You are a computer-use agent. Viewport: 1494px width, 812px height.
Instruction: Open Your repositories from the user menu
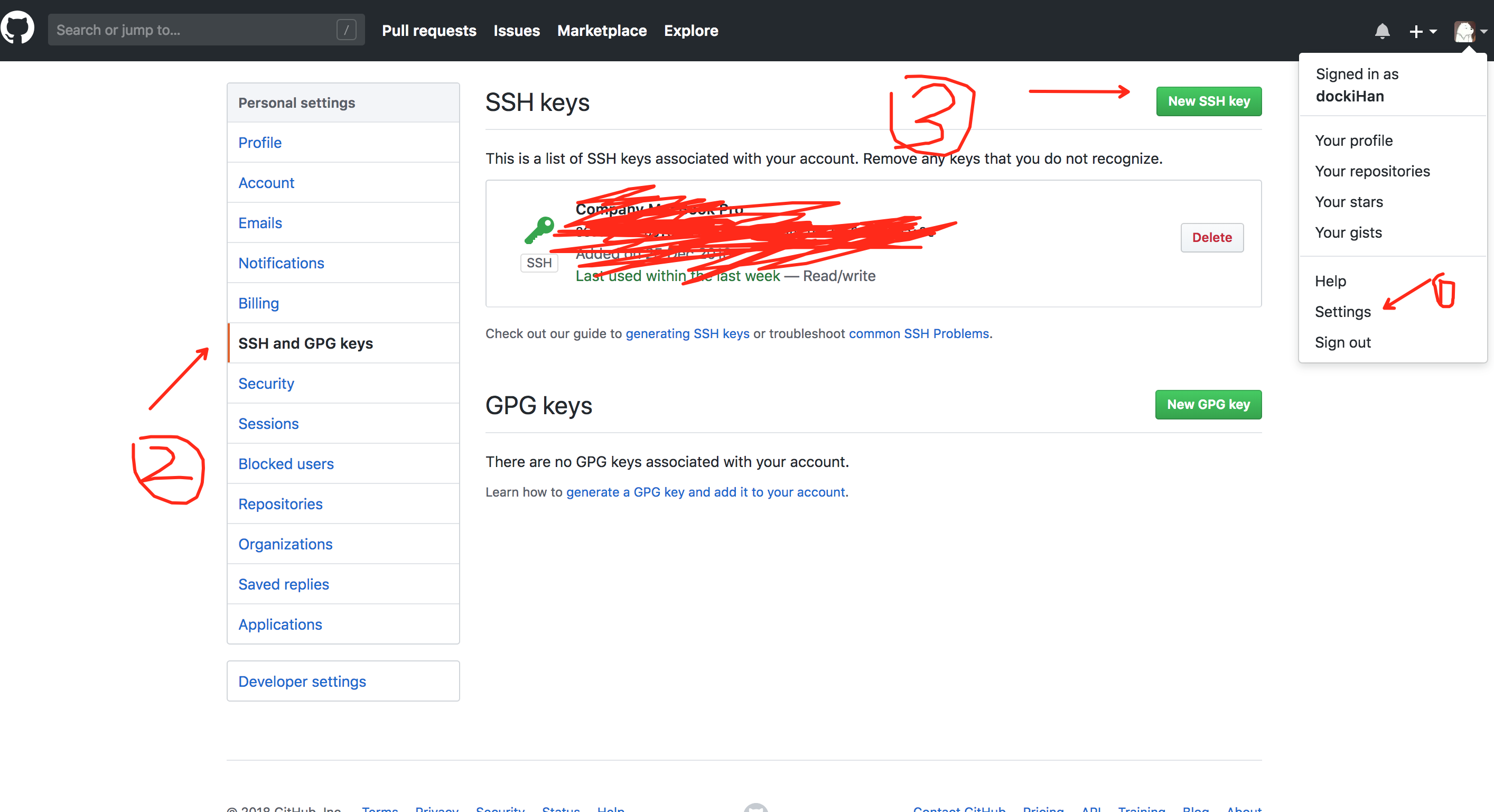click(1371, 172)
